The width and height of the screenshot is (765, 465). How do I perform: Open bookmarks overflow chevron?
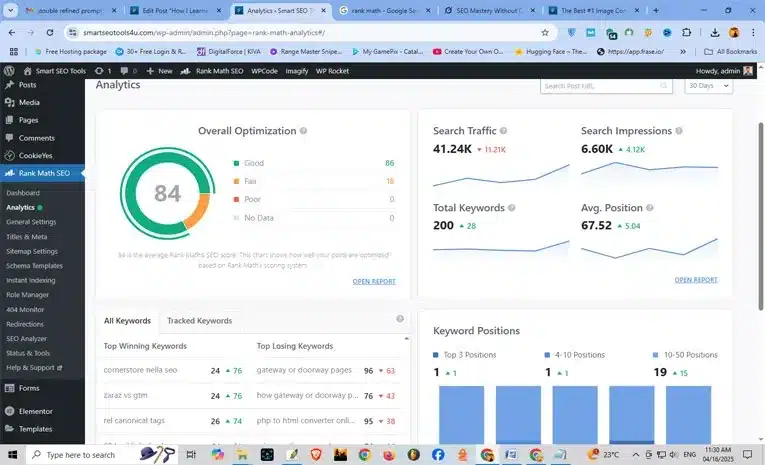(683, 51)
